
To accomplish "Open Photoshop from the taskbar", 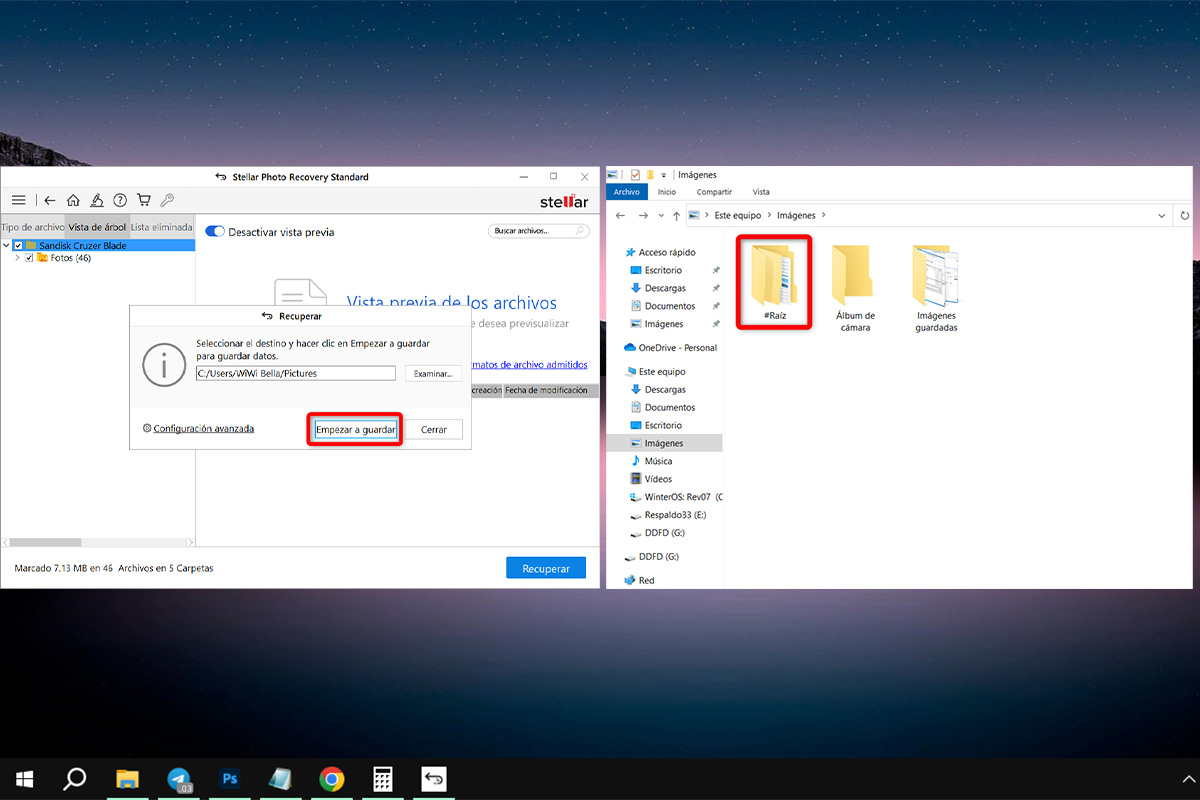I will 230,778.
